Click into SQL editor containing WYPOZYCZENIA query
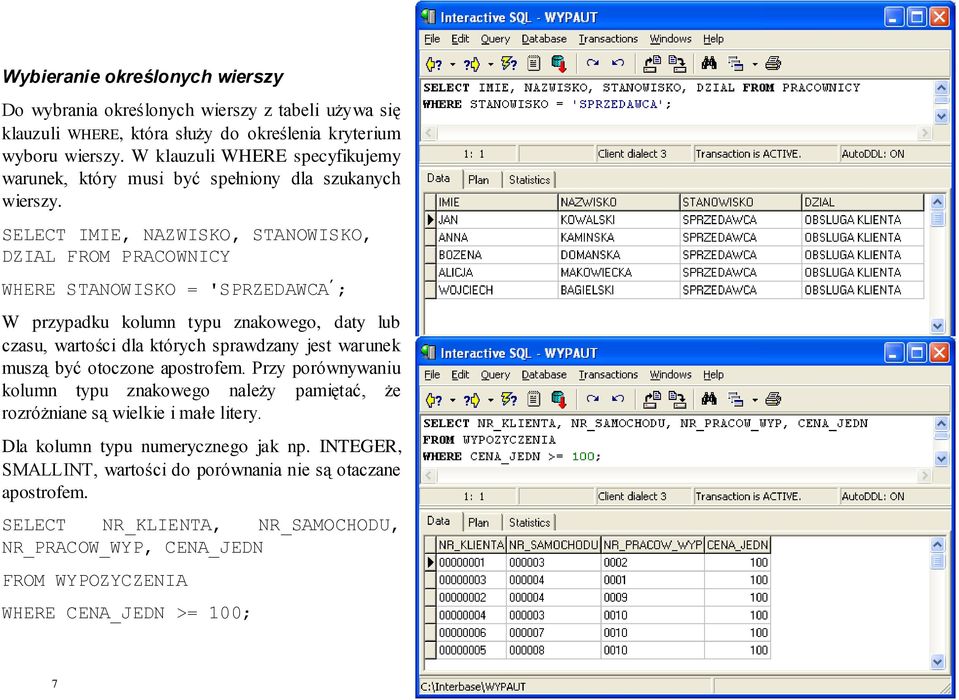This screenshot has height=700, width=959. (676, 441)
